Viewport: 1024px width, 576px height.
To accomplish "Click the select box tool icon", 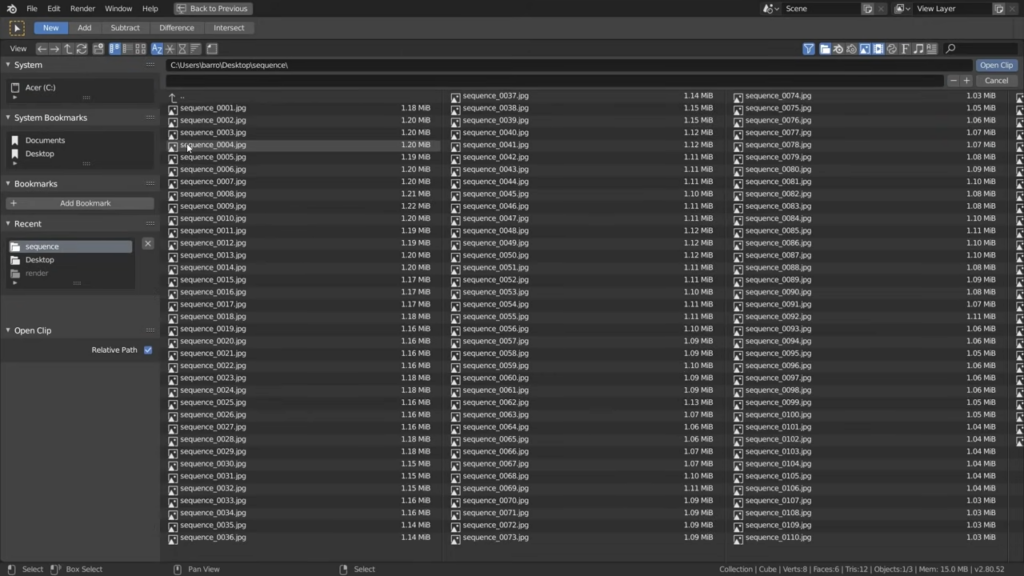I will click(17, 28).
